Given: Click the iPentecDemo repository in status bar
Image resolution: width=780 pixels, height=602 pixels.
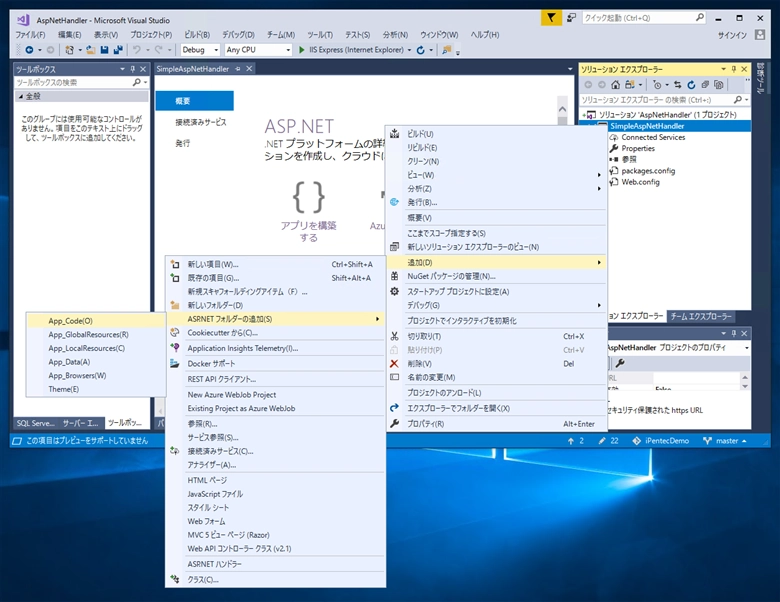Looking at the screenshot, I should (661, 441).
